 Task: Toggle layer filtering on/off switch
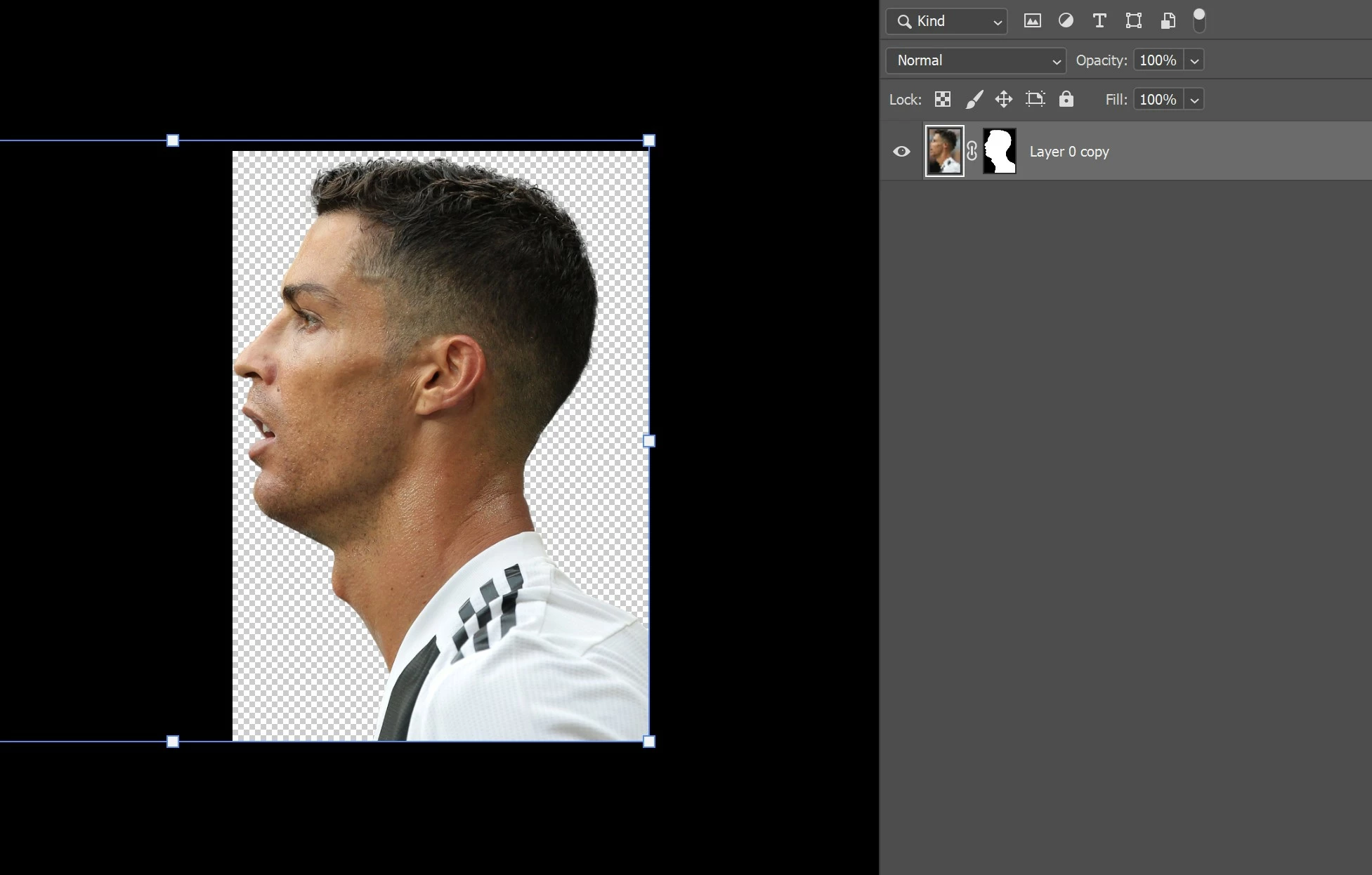(x=1199, y=21)
